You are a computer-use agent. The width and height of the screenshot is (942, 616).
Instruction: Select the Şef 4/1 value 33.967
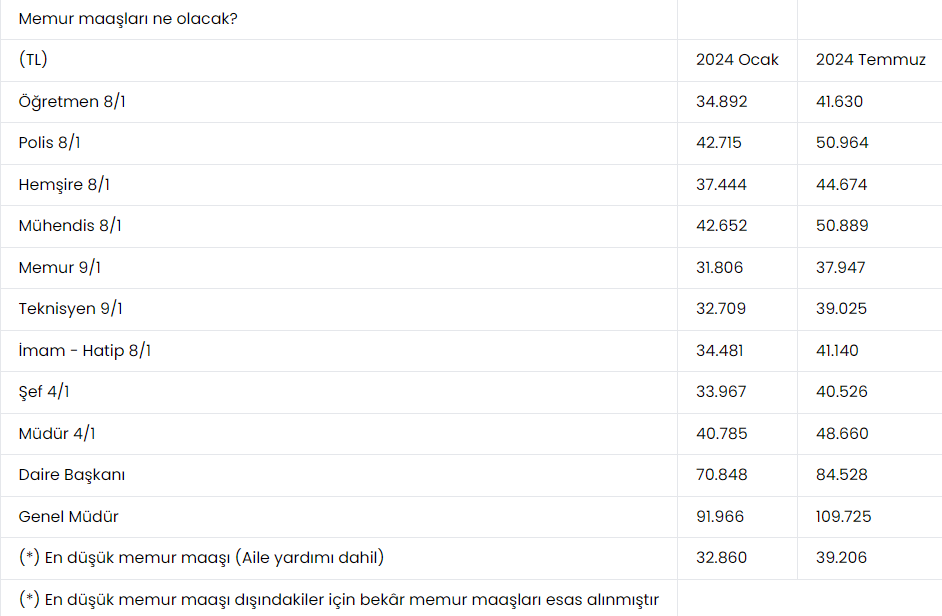pos(721,392)
